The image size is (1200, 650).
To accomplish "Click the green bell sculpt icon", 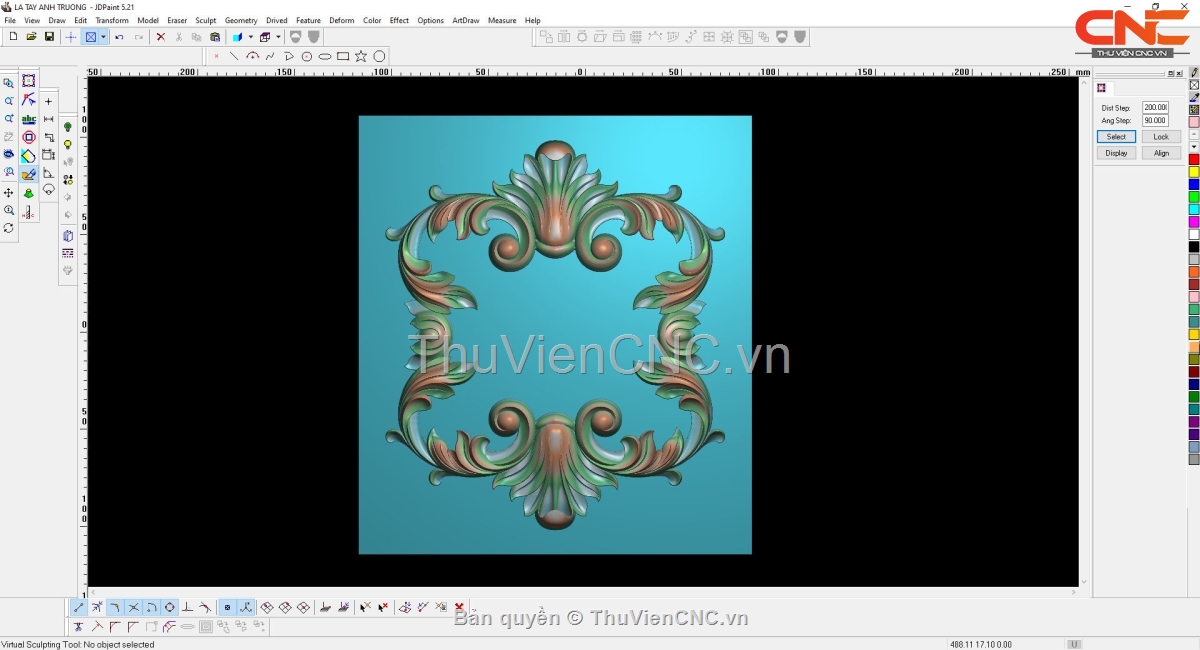I will coord(29,193).
